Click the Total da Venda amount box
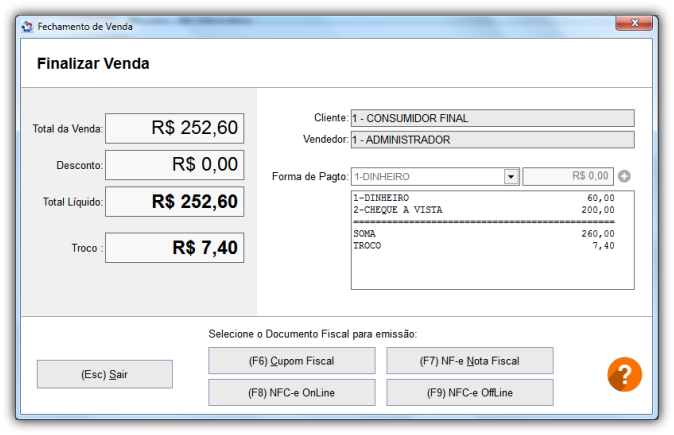This screenshot has width=674, height=435. (x=174, y=128)
